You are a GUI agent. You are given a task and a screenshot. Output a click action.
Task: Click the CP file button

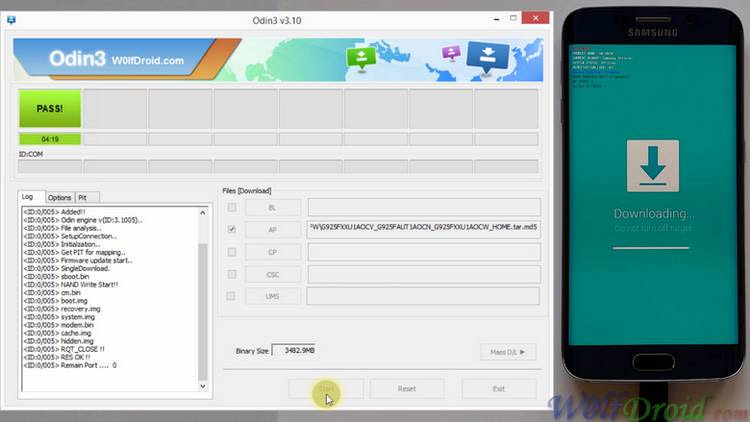coord(273,252)
